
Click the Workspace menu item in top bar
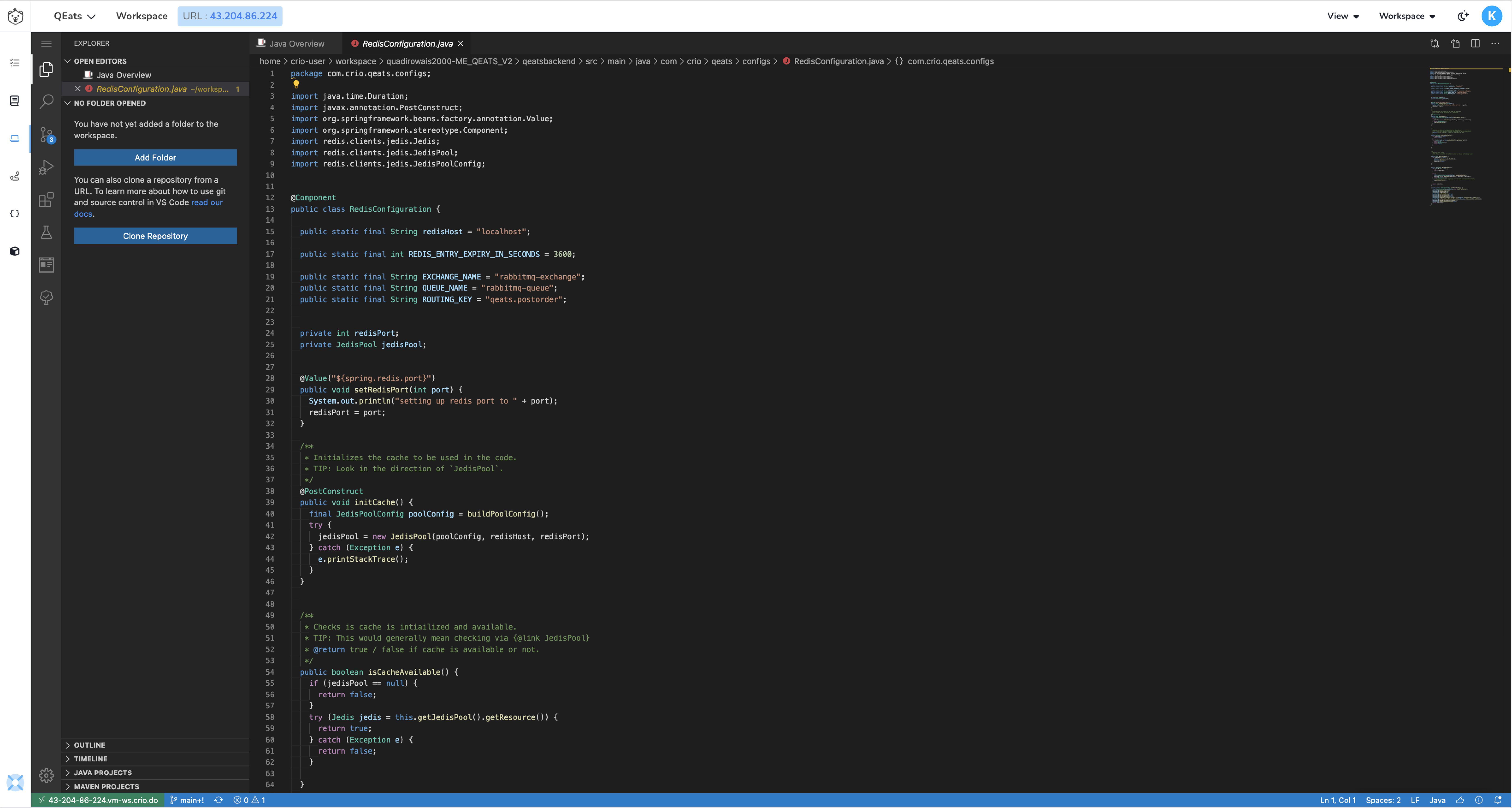click(x=142, y=16)
